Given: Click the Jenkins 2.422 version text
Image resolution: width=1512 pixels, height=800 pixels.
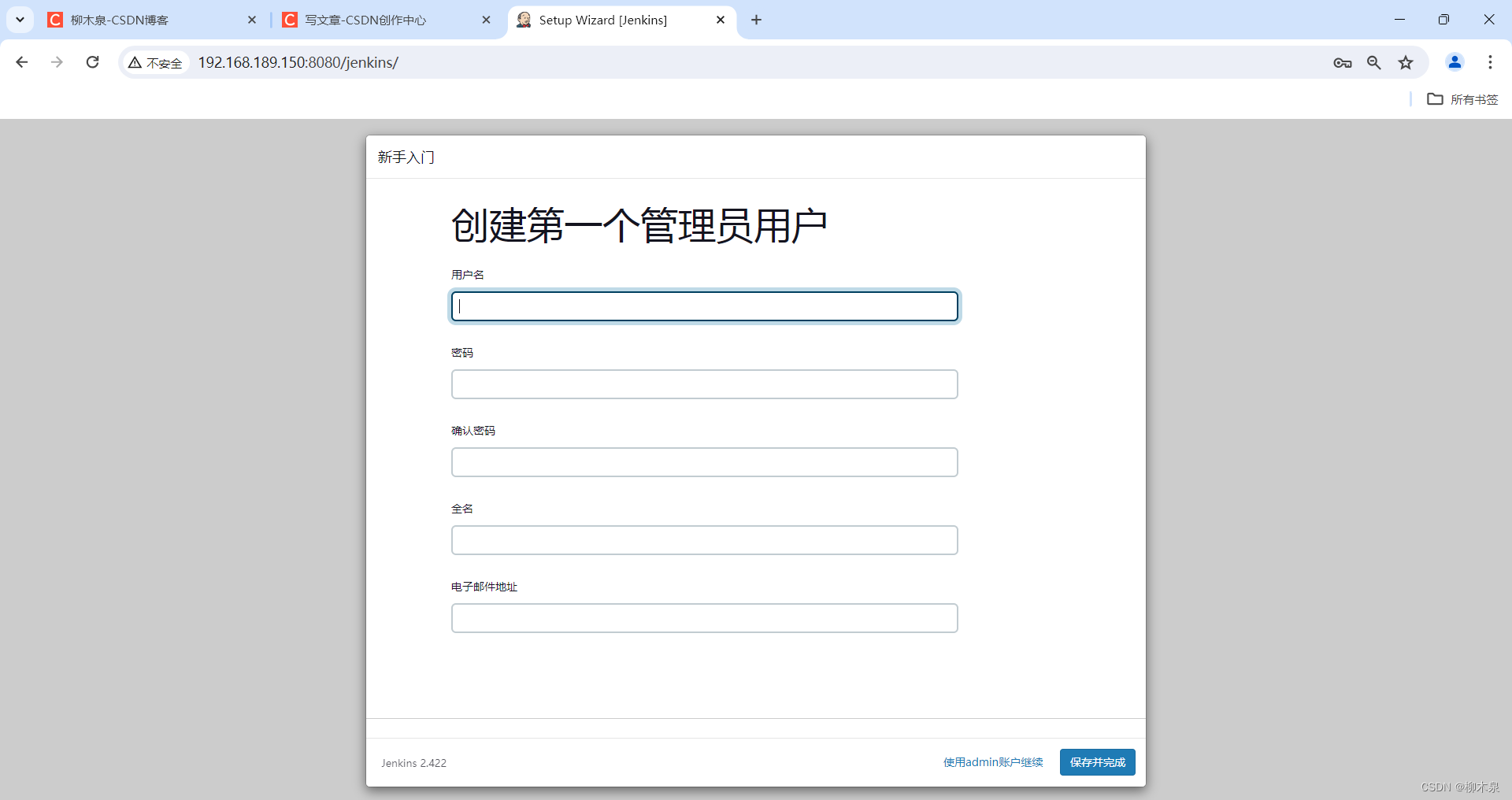Looking at the screenshot, I should [x=413, y=763].
